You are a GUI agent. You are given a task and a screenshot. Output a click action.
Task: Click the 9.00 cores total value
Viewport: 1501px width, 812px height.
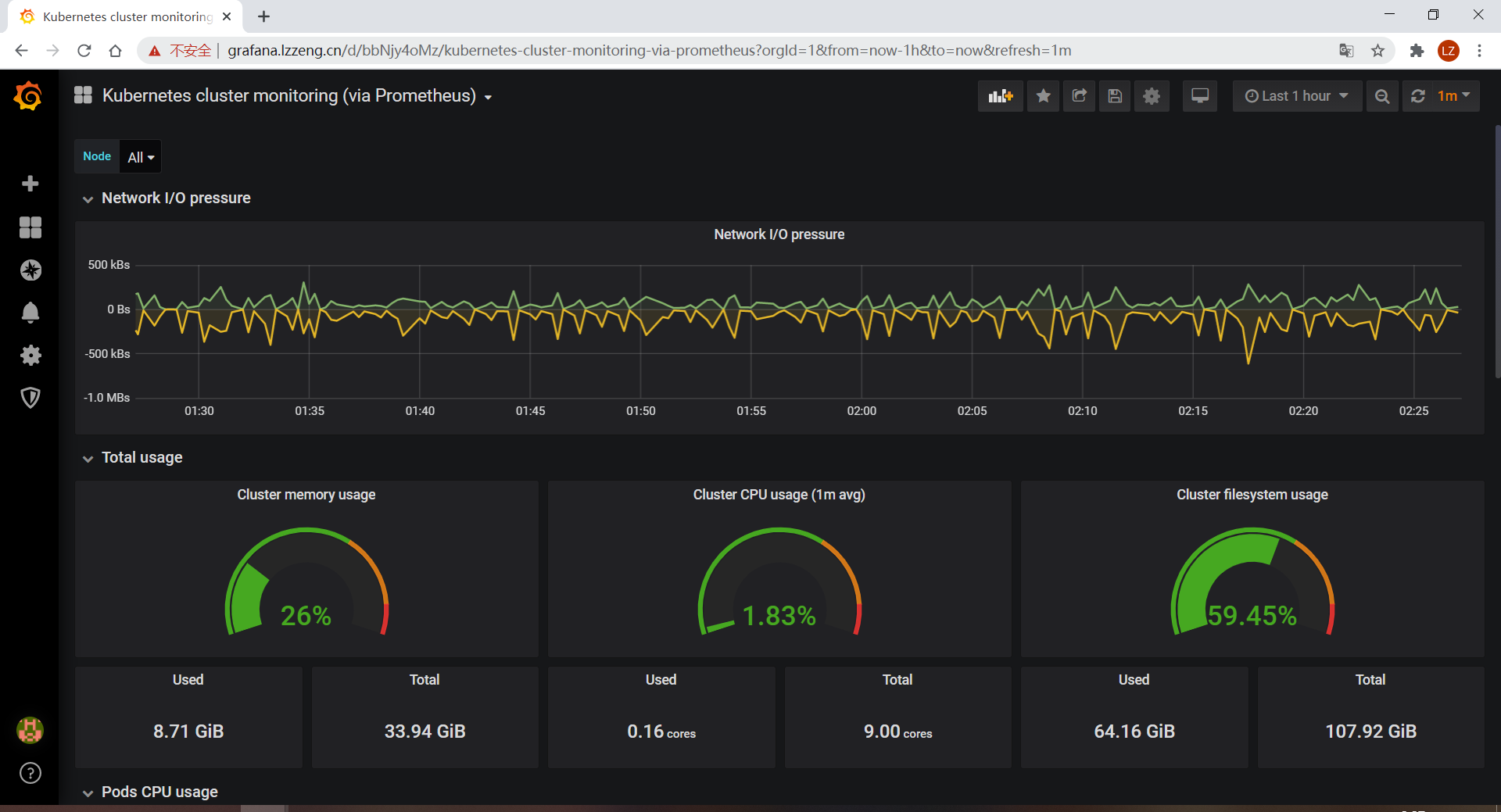(897, 732)
